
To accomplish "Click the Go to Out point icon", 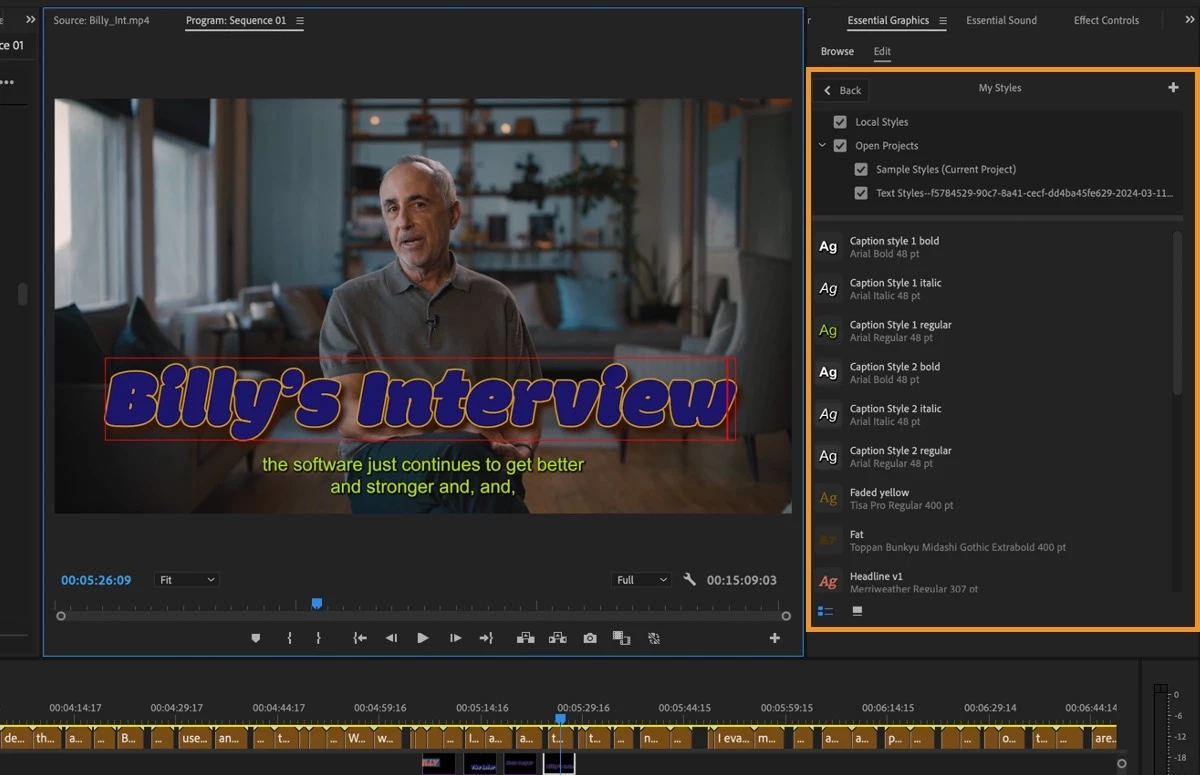I will [x=487, y=638].
